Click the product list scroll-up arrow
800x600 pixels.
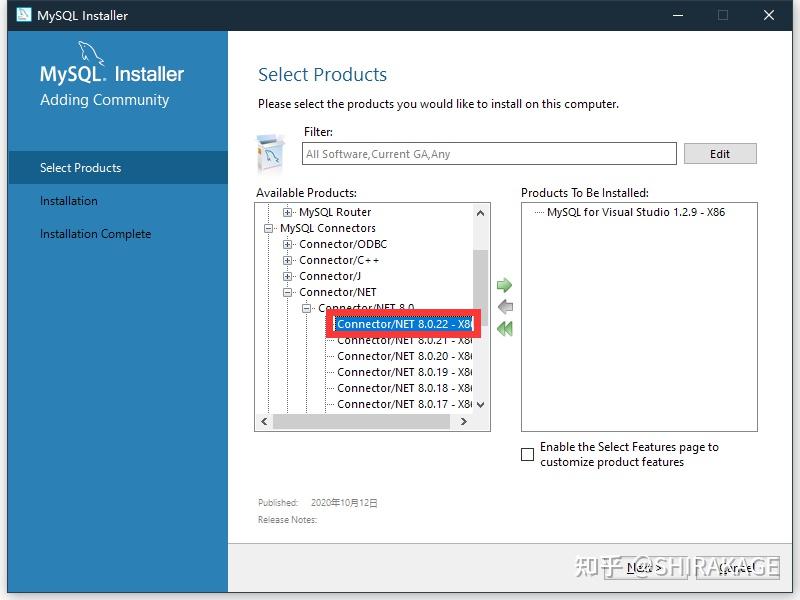coord(480,213)
